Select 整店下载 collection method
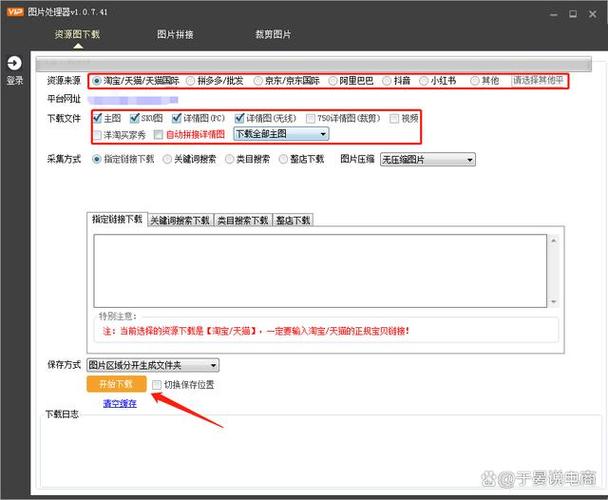The height and width of the screenshot is (500, 608). [283, 159]
